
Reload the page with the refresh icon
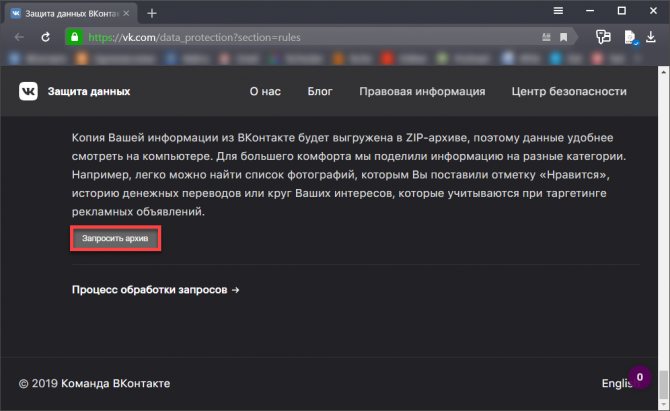[45, 37]
